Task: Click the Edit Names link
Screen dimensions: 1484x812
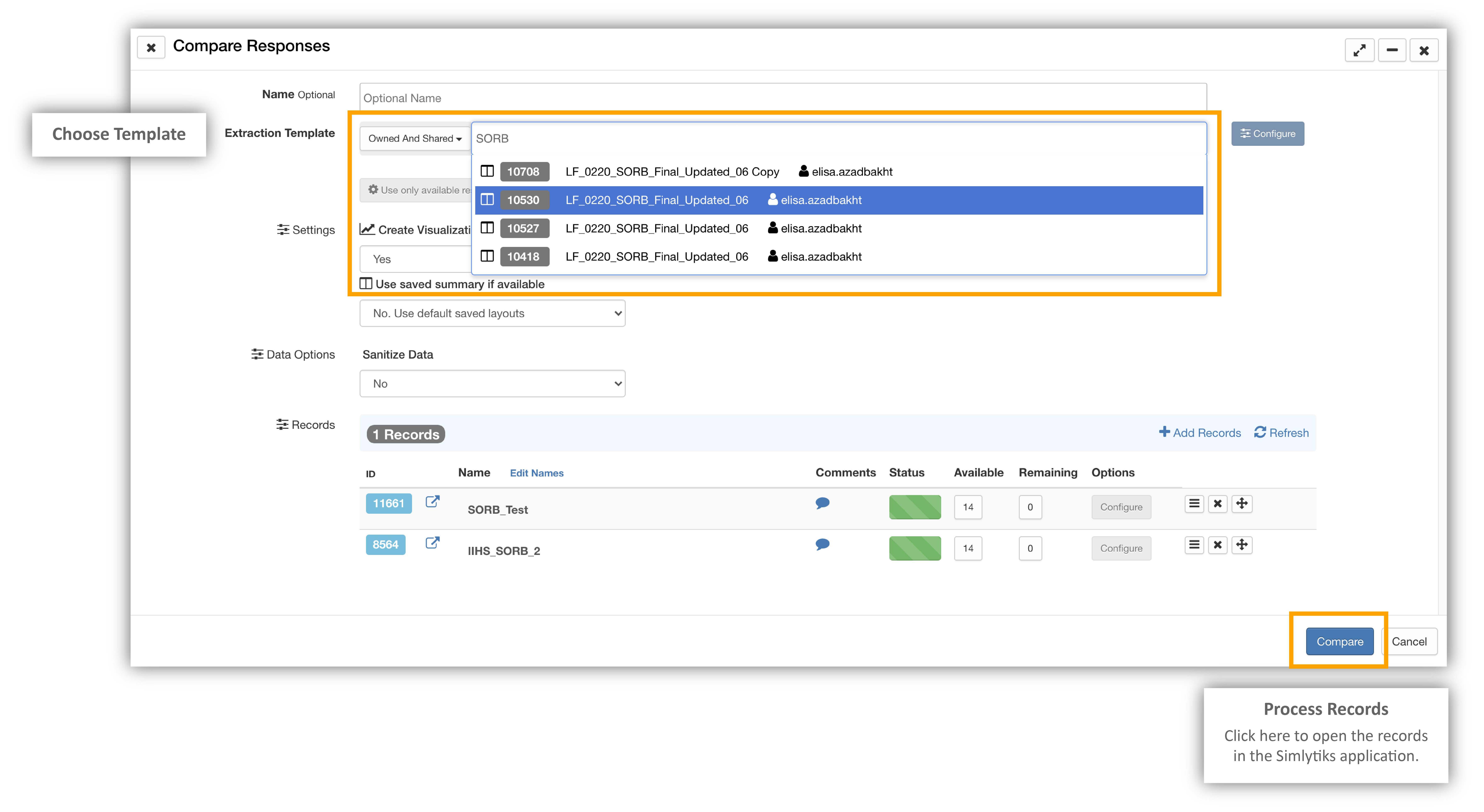Action: coord(536,473)
